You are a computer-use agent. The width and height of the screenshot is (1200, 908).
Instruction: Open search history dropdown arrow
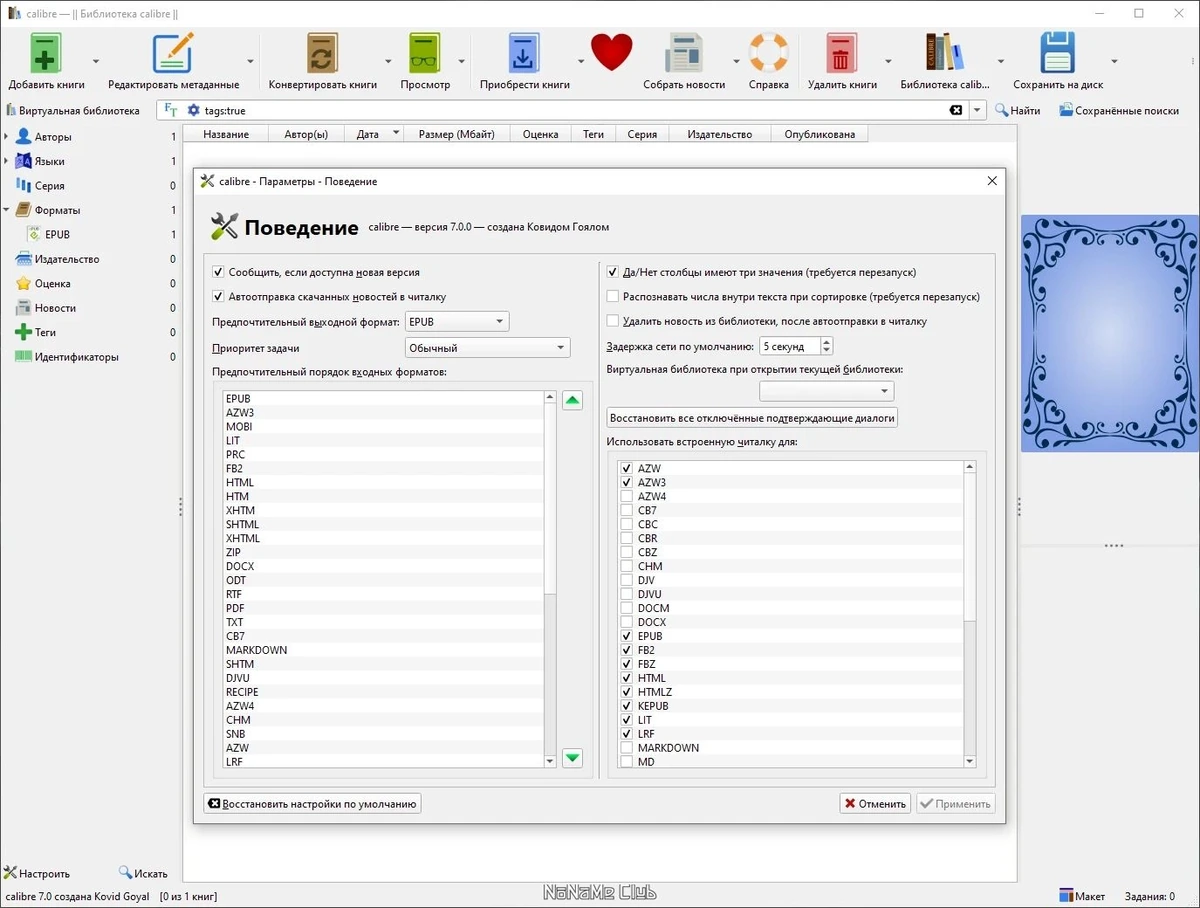978,111
